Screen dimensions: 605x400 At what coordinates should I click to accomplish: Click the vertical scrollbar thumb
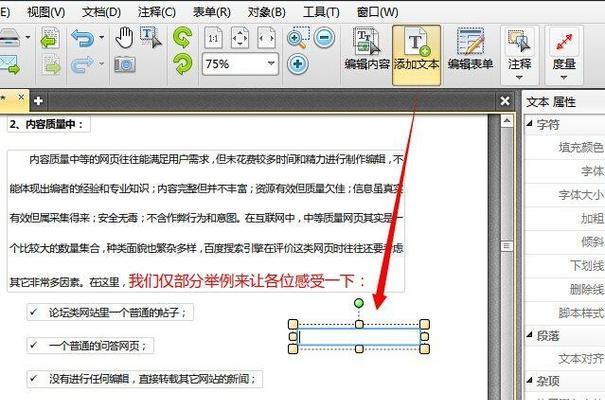pyautogui.click(x=507, y=246)
